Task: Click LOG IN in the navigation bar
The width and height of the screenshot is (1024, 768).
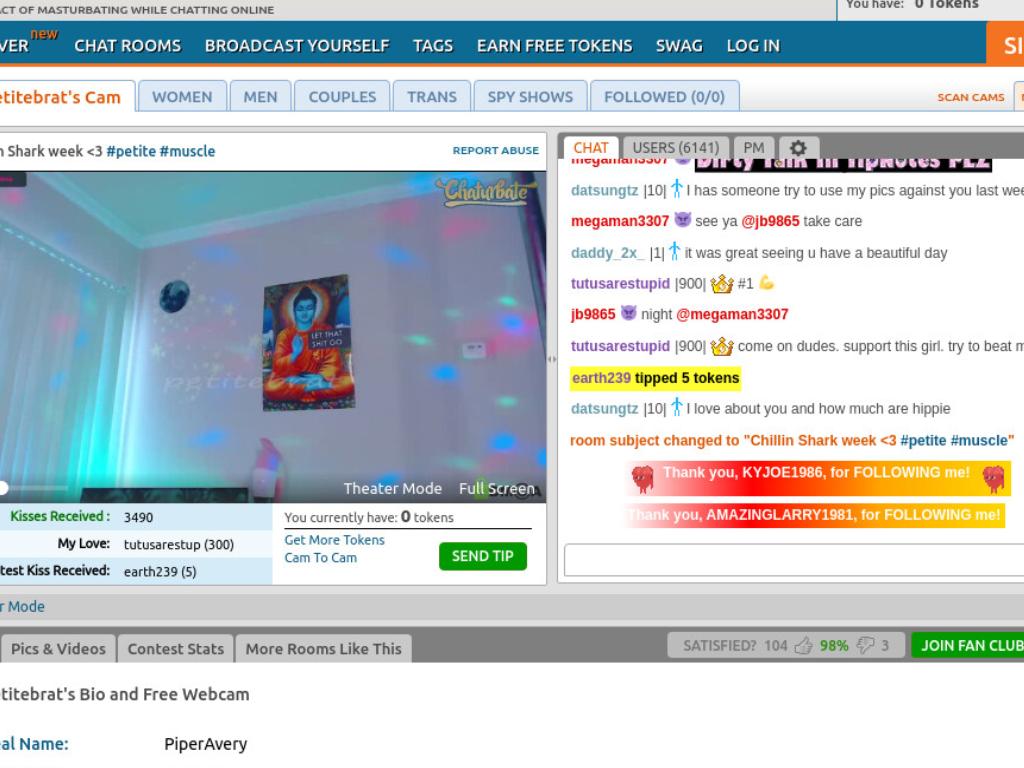Action: [753, 46]
